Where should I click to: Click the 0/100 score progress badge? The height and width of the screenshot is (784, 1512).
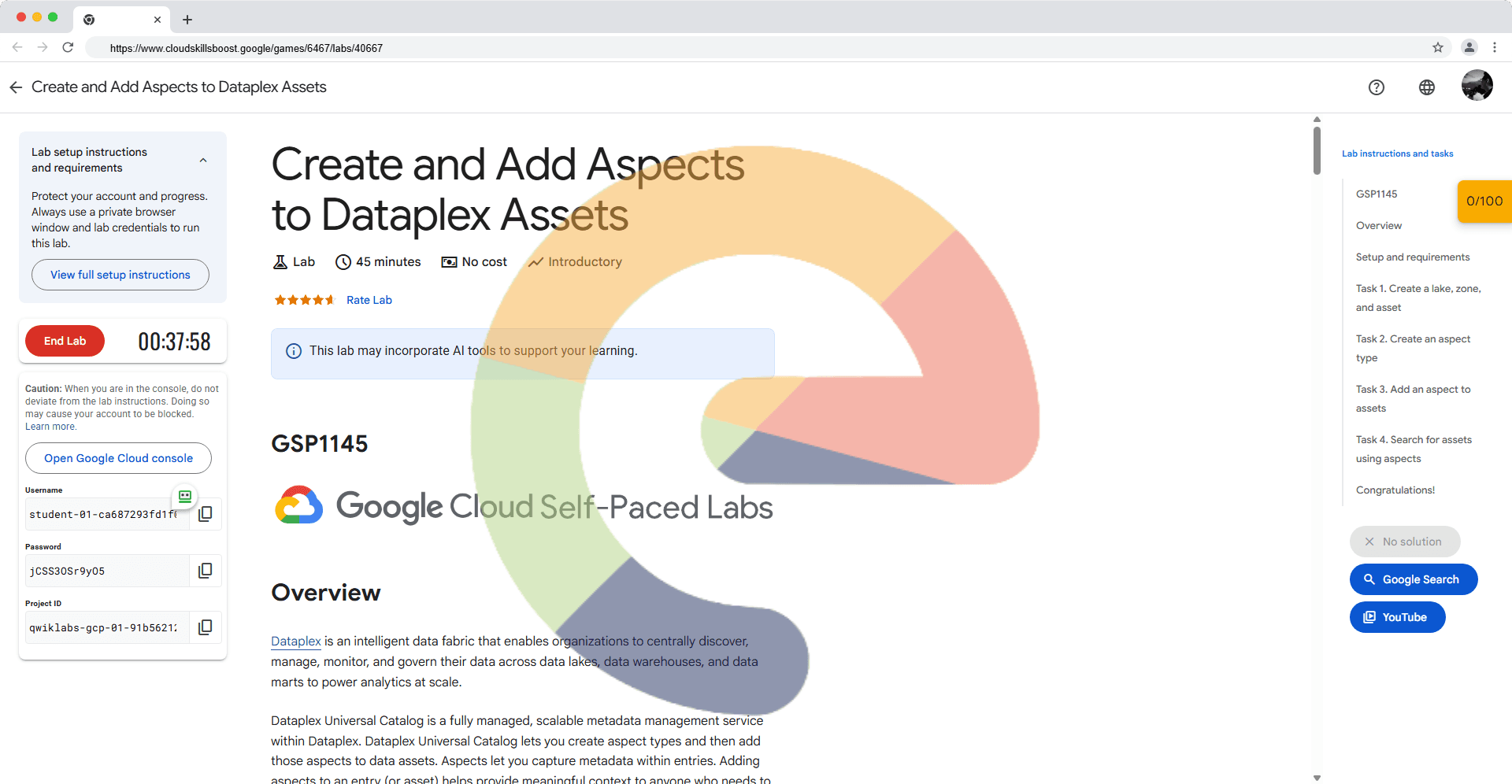pyautogui.click(x=1484, y=202)
